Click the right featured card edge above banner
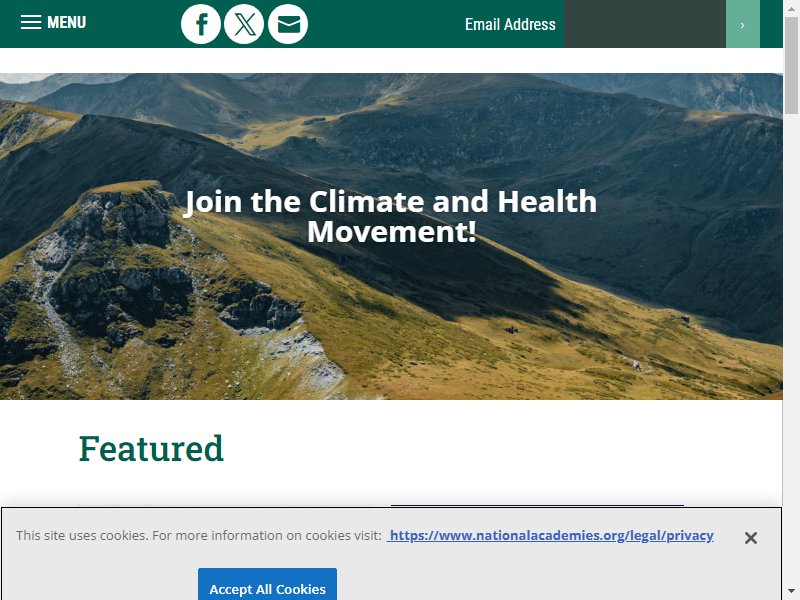Viewport: 800px width, 600px height. [x=537, y=506]
